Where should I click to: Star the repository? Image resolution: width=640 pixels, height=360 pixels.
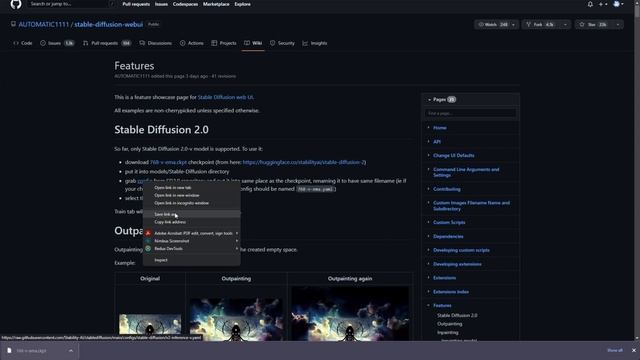click(x=594, y=24)
